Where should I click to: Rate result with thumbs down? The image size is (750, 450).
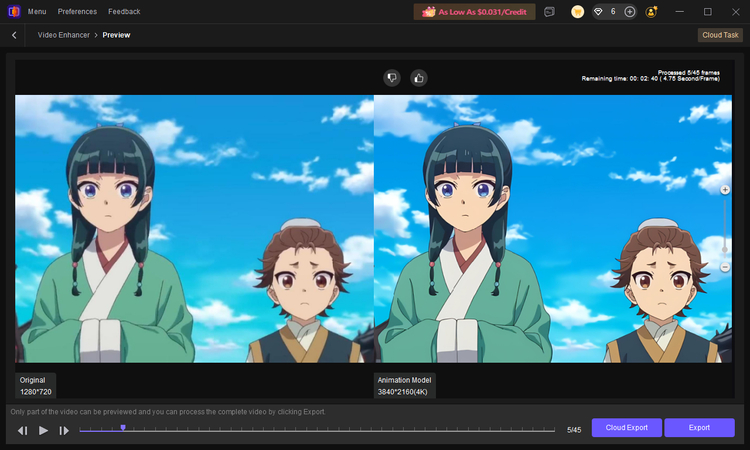(x=392, y=78)
